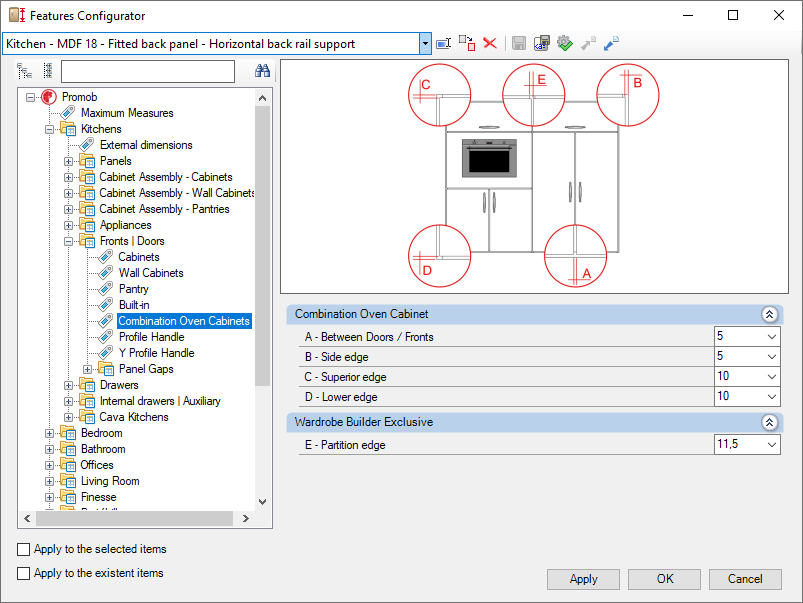
Task: Collapse the Wardrobe Builder Exclusive section
Action: (x=769, y=422)
